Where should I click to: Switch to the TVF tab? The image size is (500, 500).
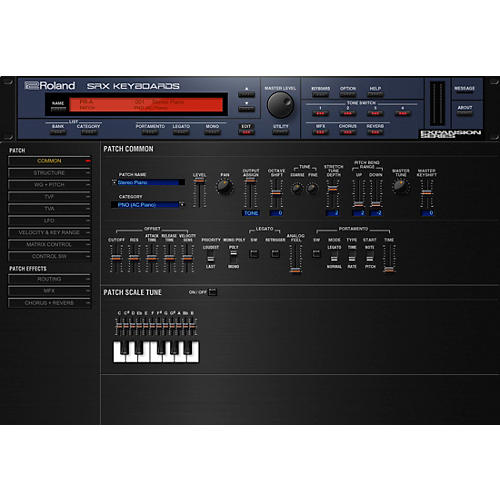click(x=49, y=197)
